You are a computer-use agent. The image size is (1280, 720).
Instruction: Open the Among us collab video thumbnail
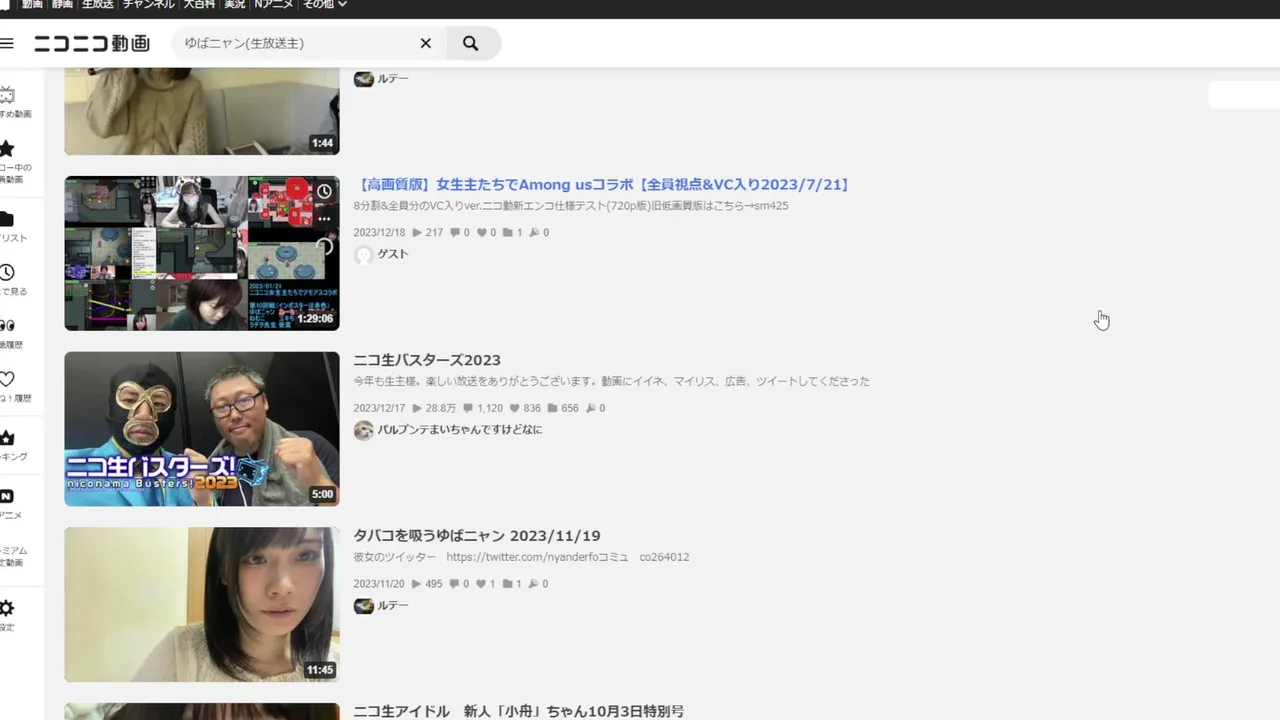pyautogui.click(x=202, y=253)
